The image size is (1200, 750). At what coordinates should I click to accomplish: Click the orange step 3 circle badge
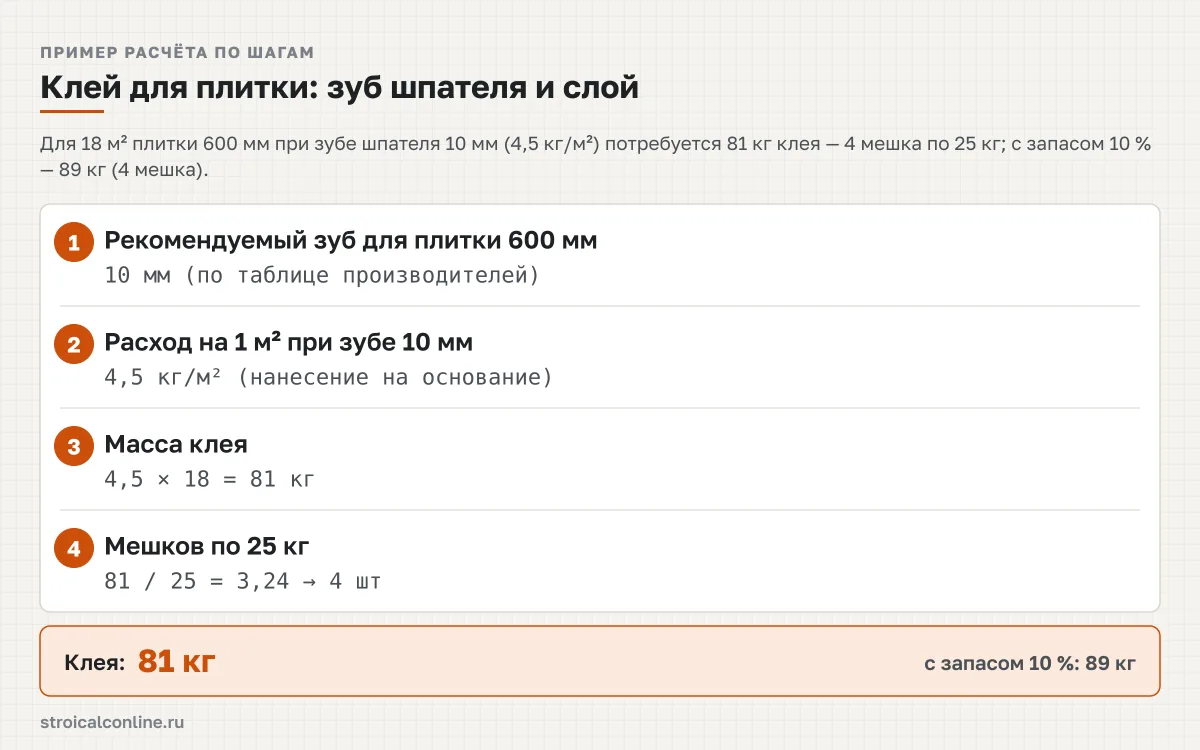74,447
